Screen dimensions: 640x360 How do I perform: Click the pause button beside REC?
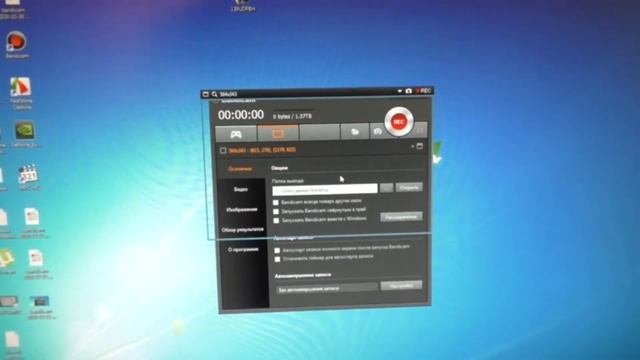pos(420,130)
